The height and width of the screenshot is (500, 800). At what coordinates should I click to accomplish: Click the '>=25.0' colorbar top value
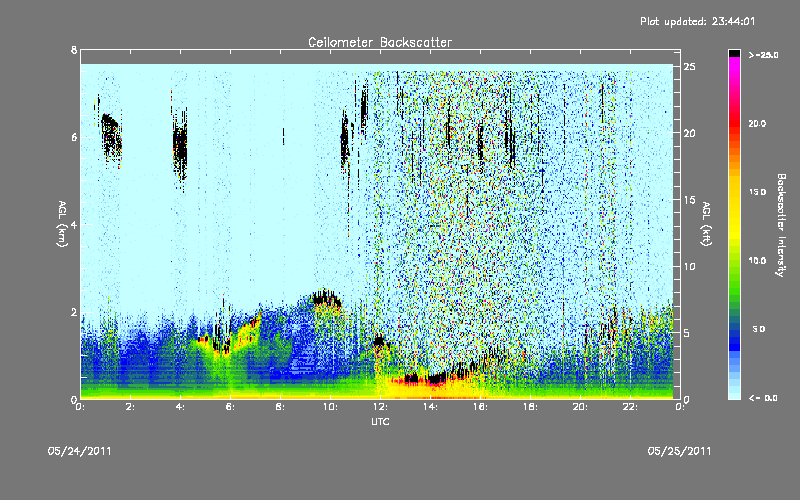pos(763,55)
